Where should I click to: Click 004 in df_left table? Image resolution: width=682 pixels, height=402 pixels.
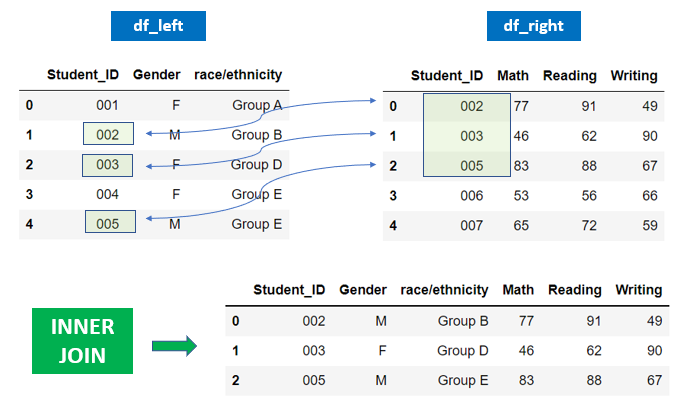(108, 194)
